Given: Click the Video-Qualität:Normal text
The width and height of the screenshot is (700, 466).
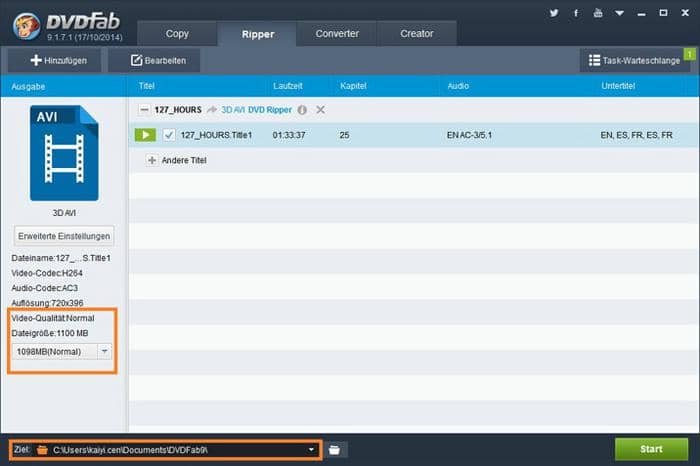Looking at the screenshot, I should [x=53, y=318].
